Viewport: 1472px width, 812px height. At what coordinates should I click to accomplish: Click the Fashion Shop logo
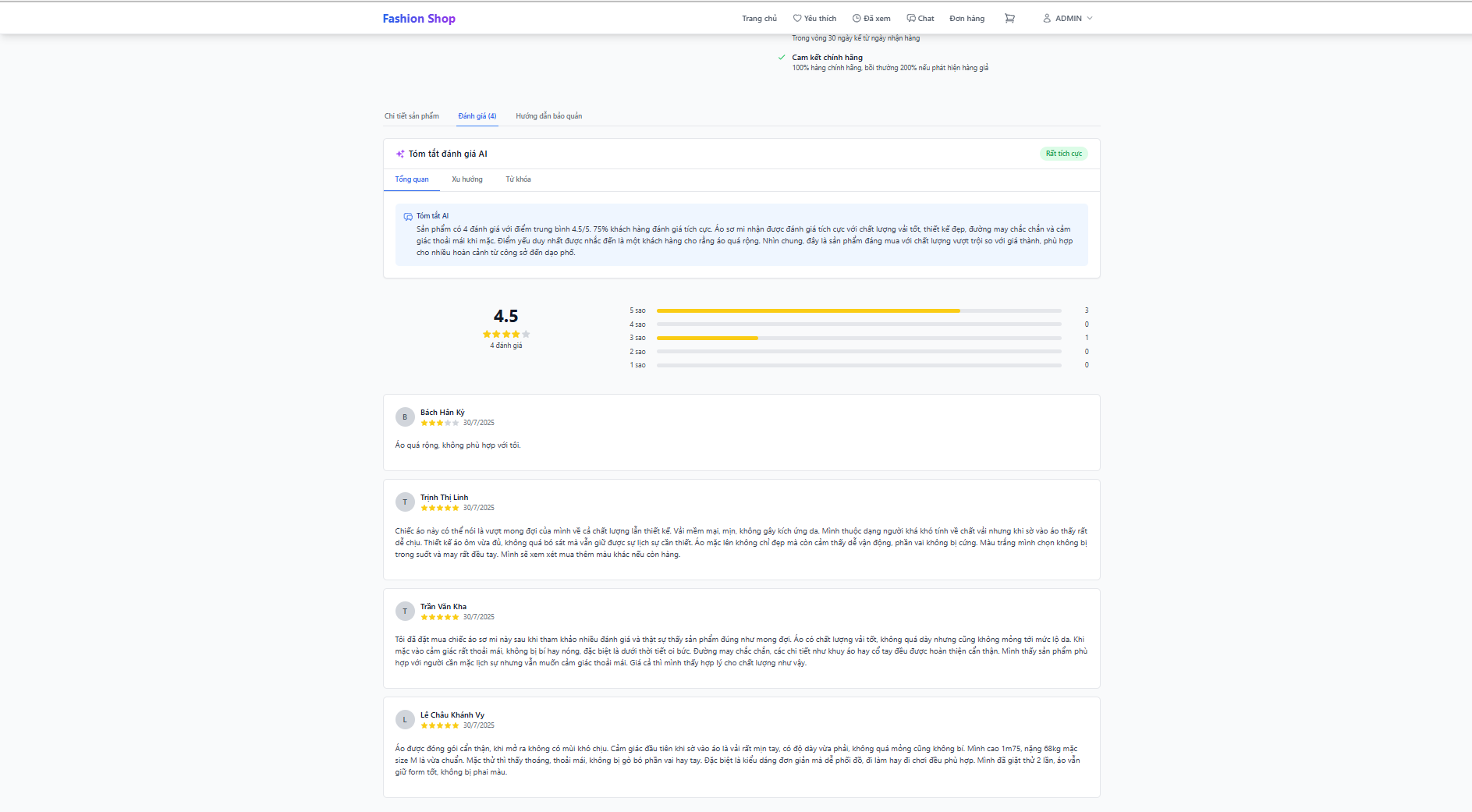(419, 18)
